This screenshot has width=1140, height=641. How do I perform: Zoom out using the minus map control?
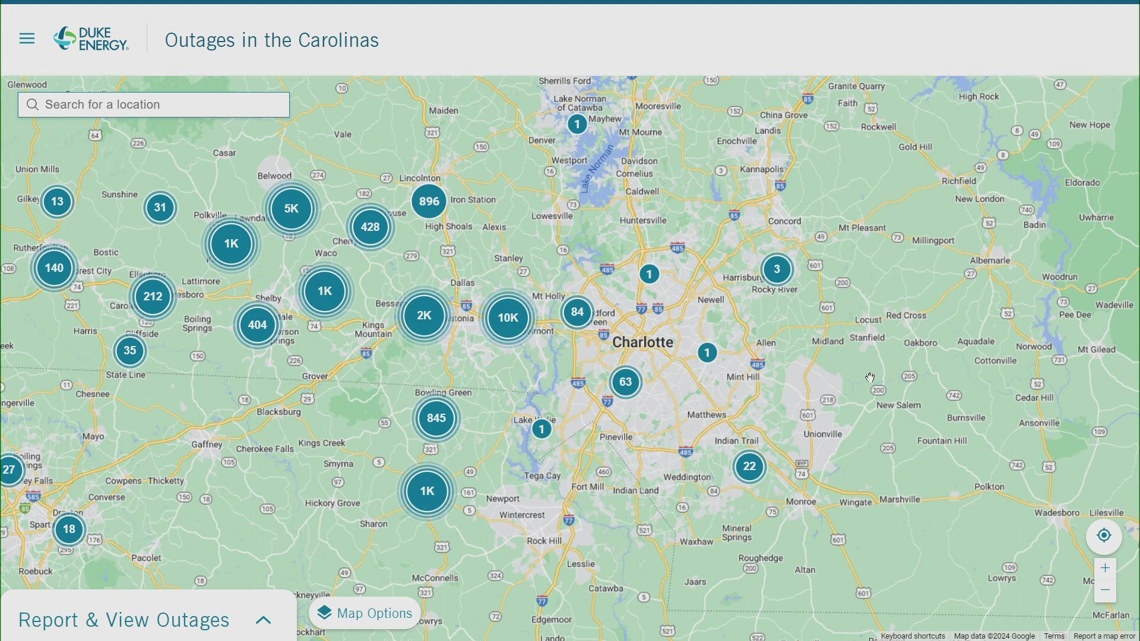[1104, 590]
